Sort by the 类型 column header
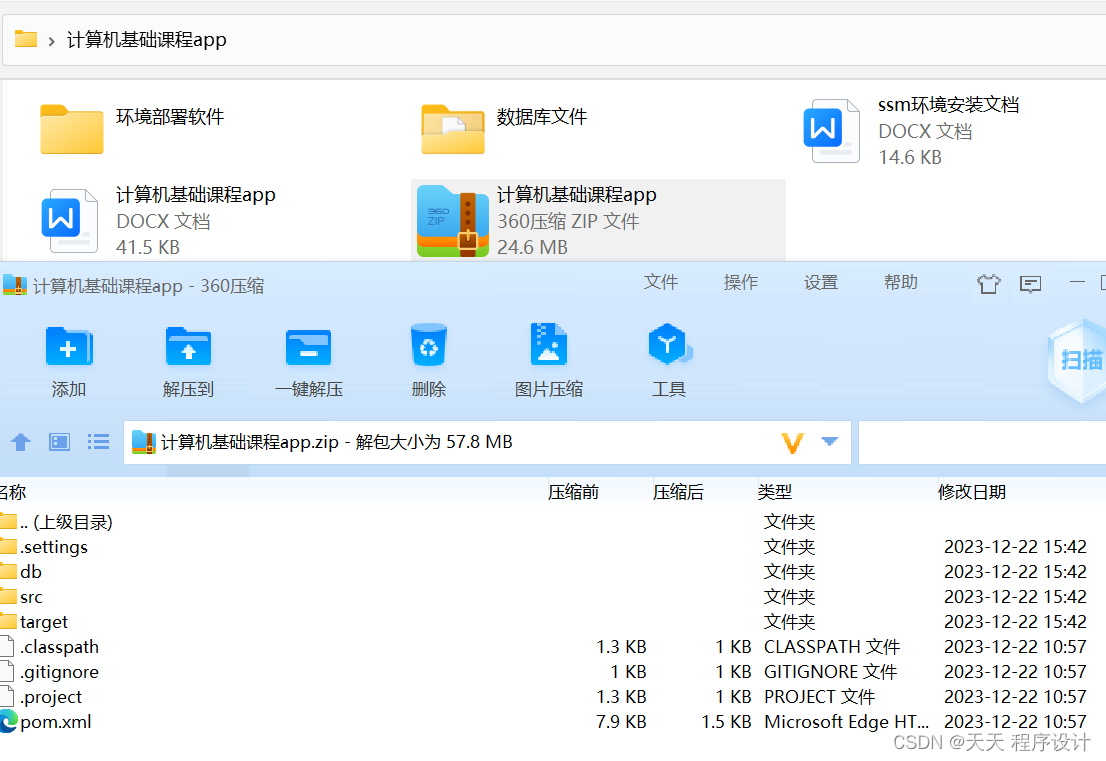The height and width of the screenshot is (761, 1106). pyautogui.click(x=774, y=492)
